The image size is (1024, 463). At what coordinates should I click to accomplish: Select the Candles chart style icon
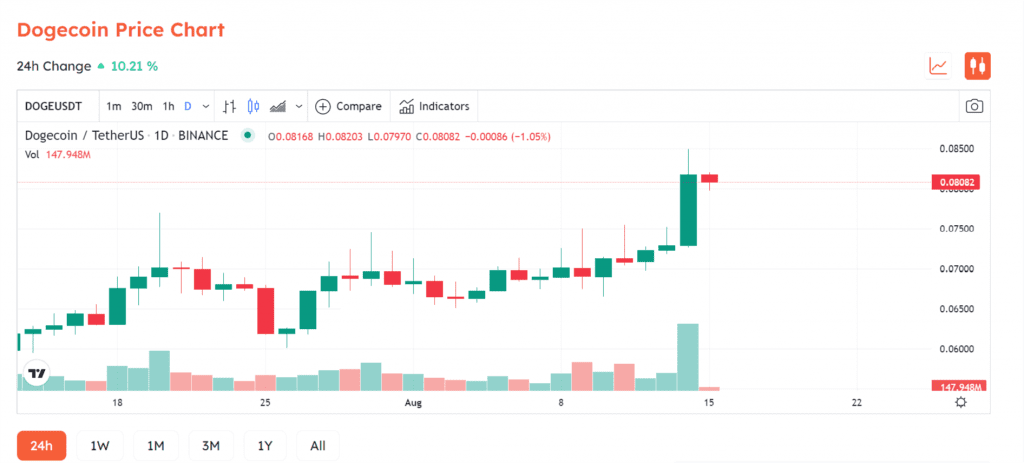tap(253, 106)
